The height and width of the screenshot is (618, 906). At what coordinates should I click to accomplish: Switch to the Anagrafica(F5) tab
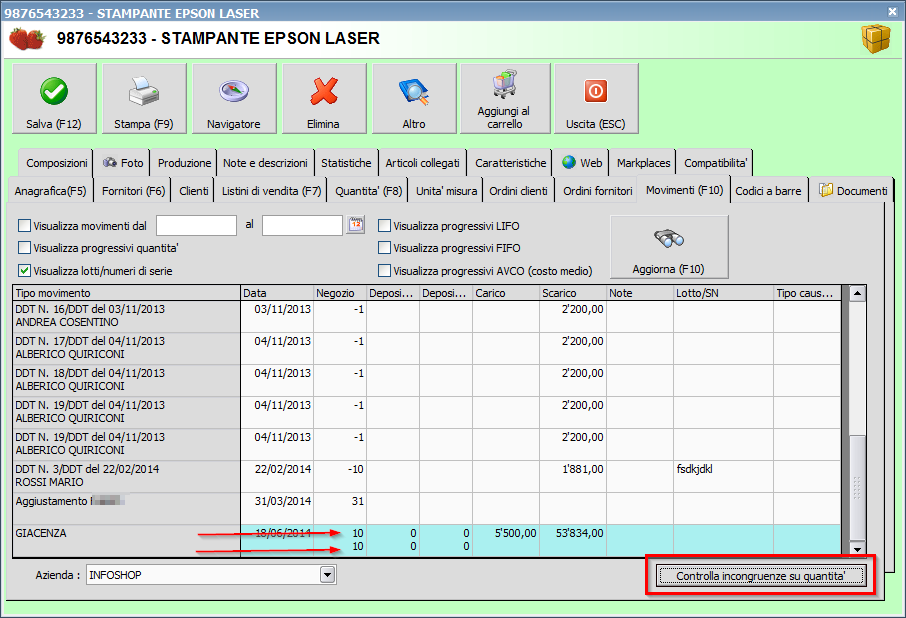50,191
